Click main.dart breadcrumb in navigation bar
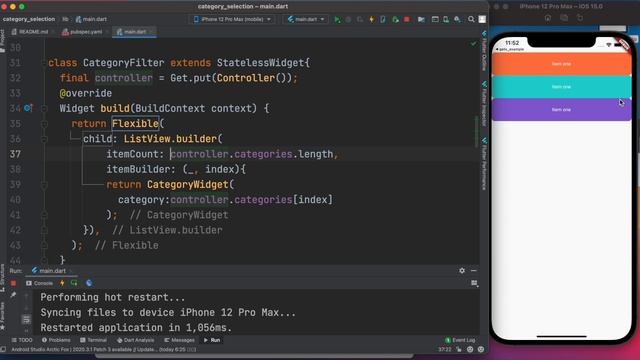 click(91, 19)
